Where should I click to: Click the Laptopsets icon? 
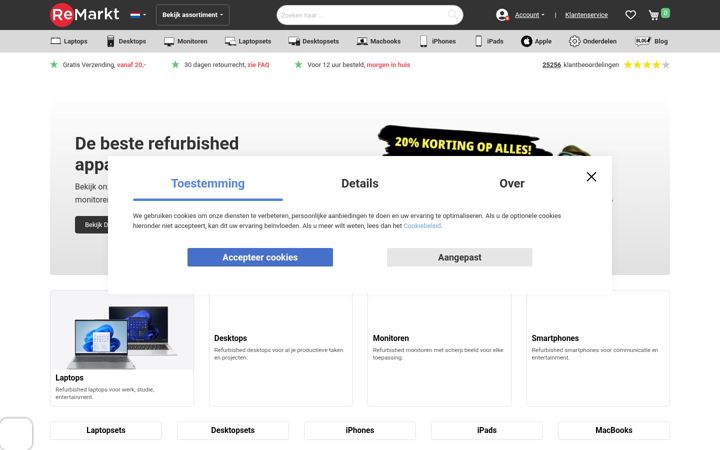230,41
